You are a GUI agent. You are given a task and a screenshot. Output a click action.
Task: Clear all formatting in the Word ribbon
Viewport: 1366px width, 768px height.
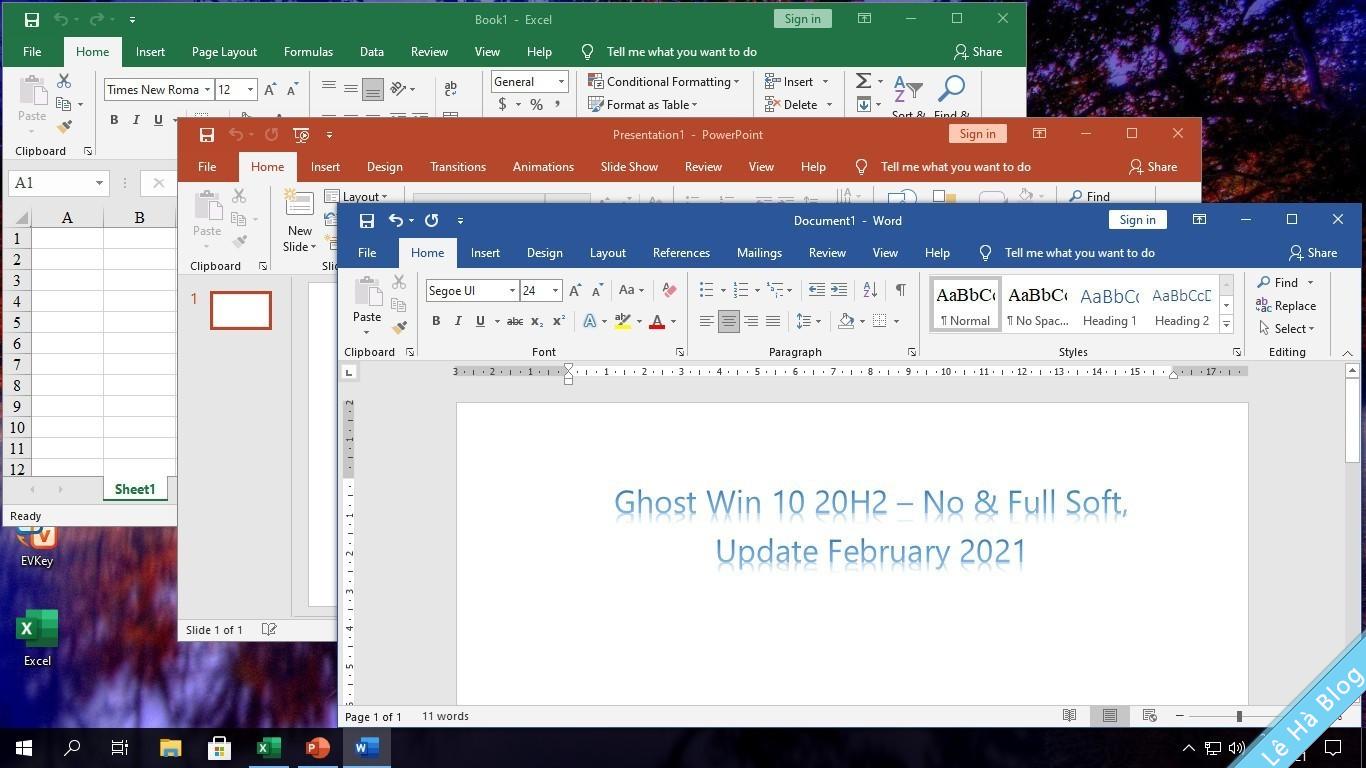[x=669, y=290]
